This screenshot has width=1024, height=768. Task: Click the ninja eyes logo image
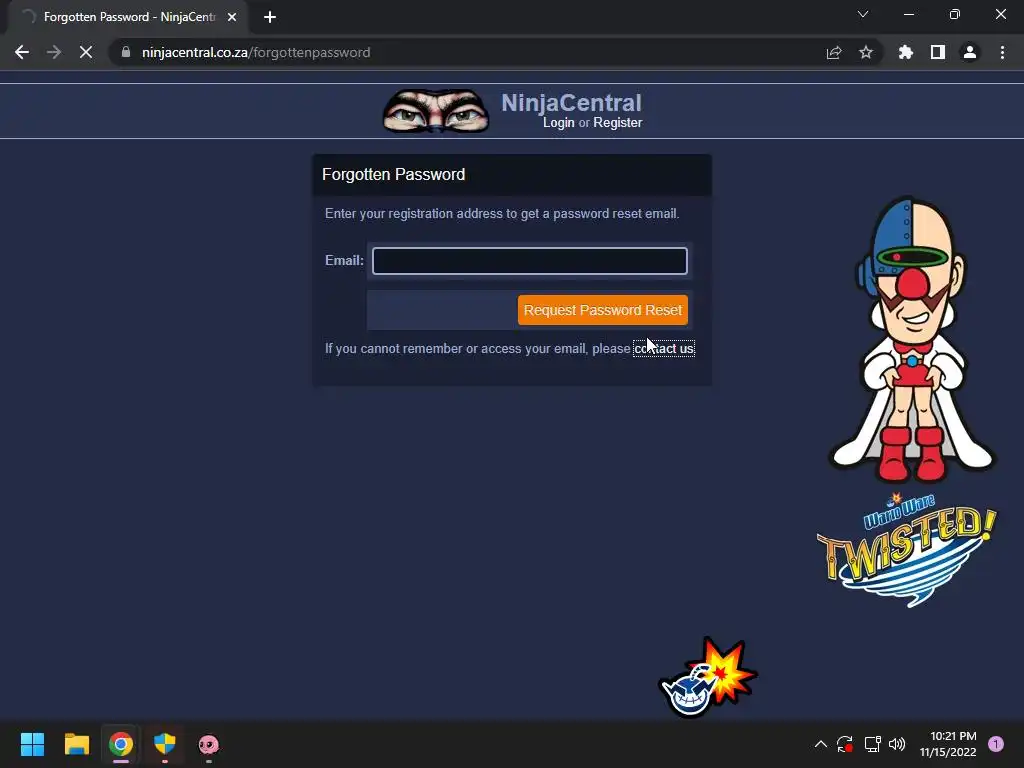pyautogui.click(x=436, y=111)
